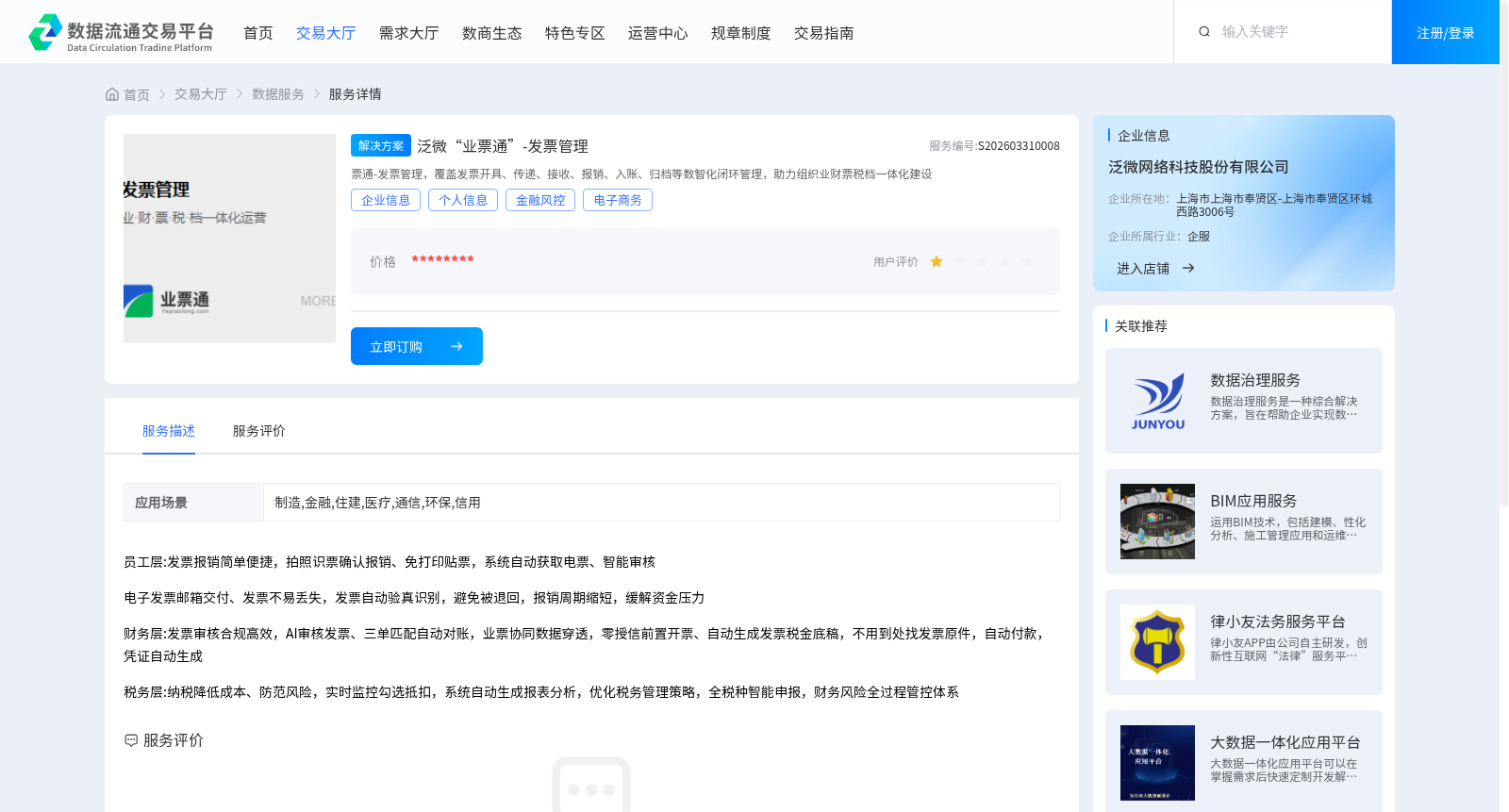Click the 用户评价 label
The image size is (1509, 812).
896,262
